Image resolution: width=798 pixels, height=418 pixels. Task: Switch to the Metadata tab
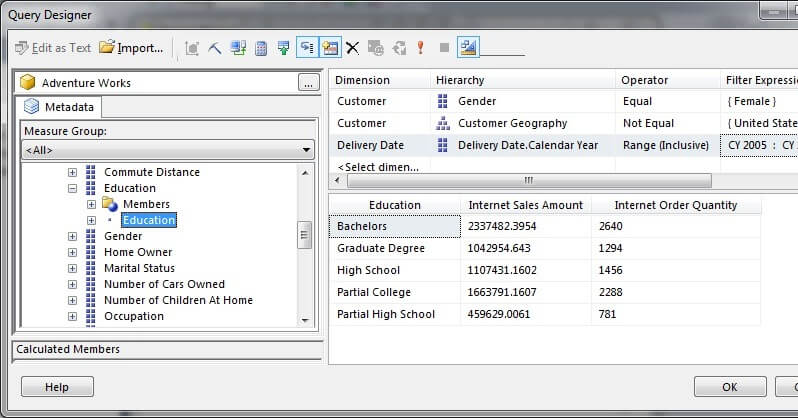coord(59,107)
